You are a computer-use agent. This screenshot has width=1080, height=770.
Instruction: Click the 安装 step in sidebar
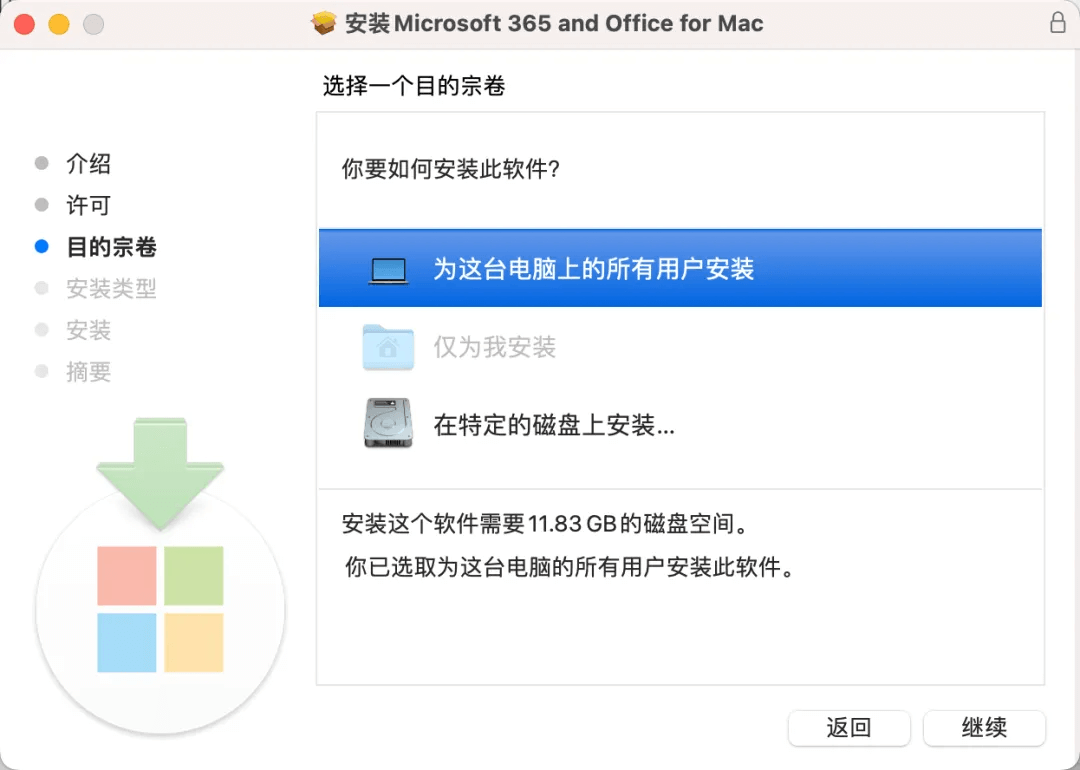coord(88,330)
